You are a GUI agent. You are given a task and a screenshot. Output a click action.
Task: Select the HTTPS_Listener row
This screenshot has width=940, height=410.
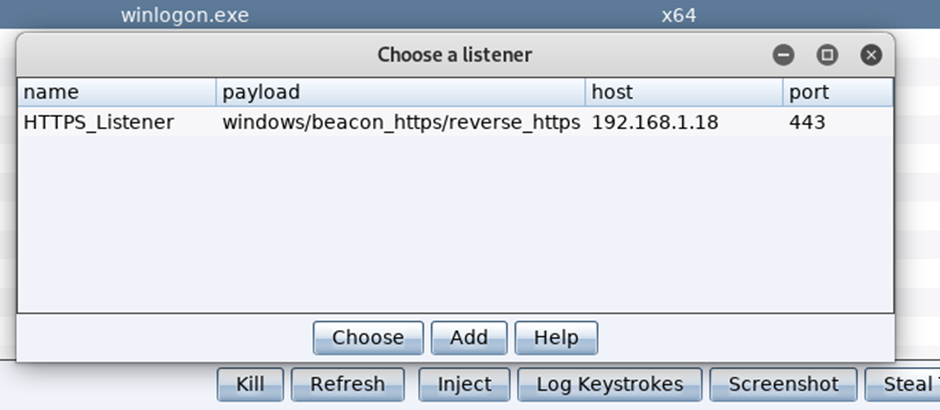(x=456, y=122)
